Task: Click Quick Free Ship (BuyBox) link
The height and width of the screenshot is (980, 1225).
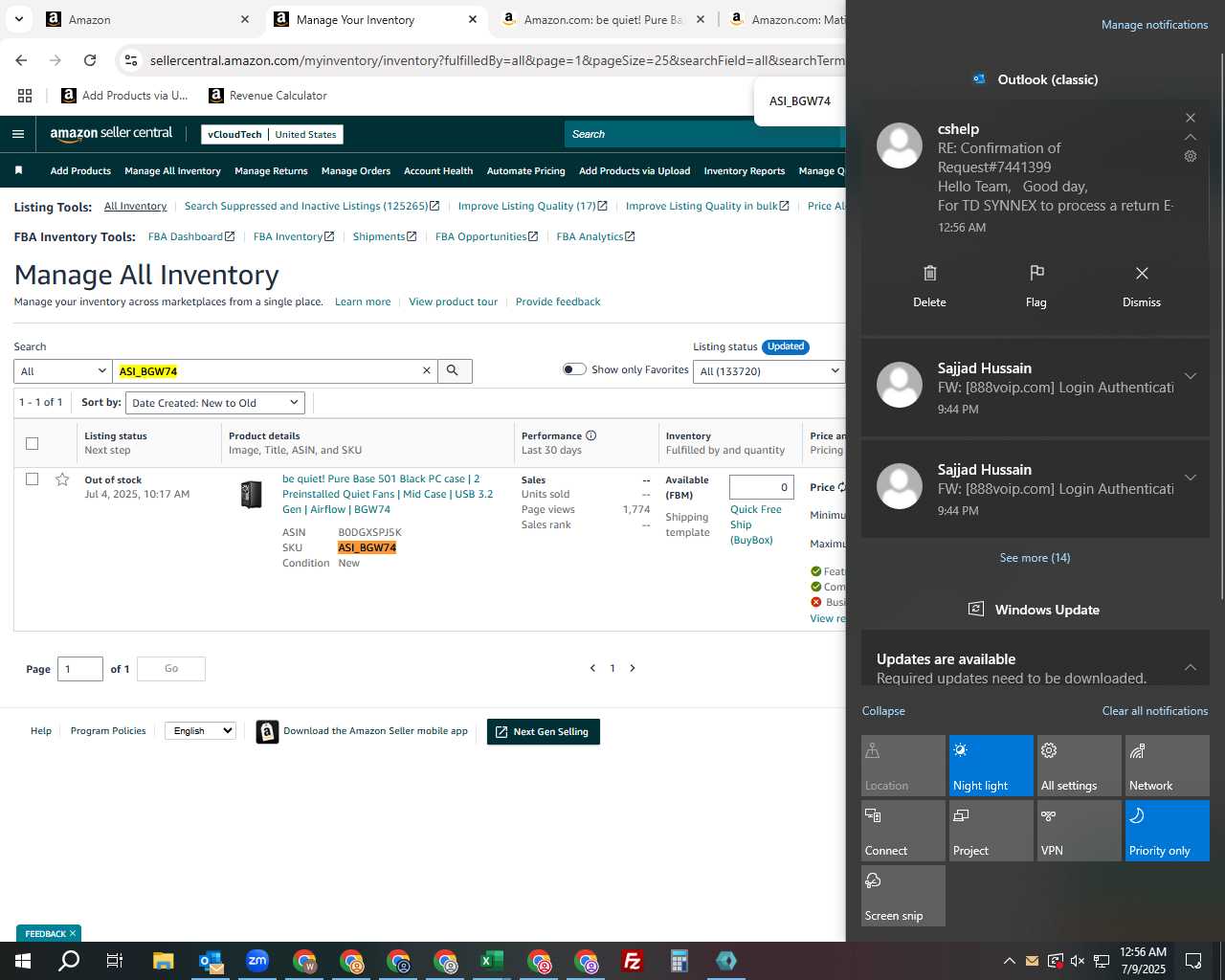Action: (756, 524)
